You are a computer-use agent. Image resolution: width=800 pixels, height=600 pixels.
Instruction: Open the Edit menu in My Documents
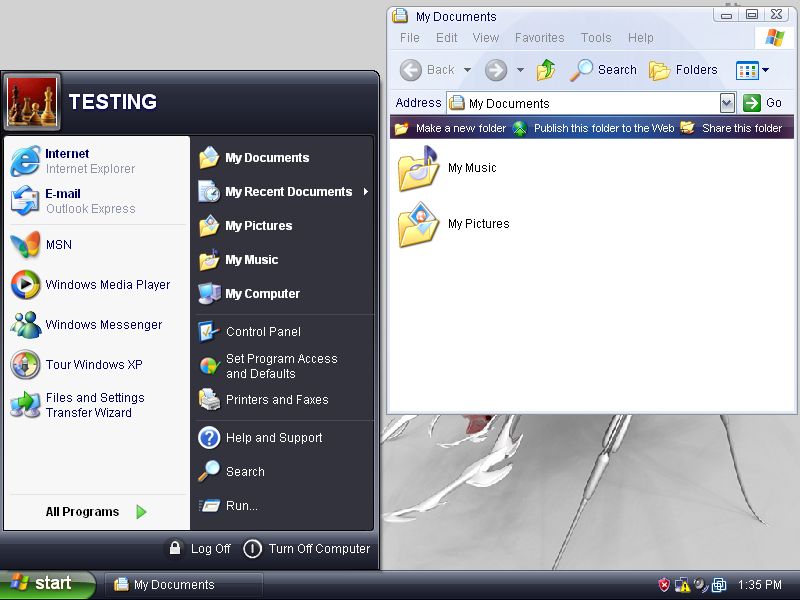(446, 38)
